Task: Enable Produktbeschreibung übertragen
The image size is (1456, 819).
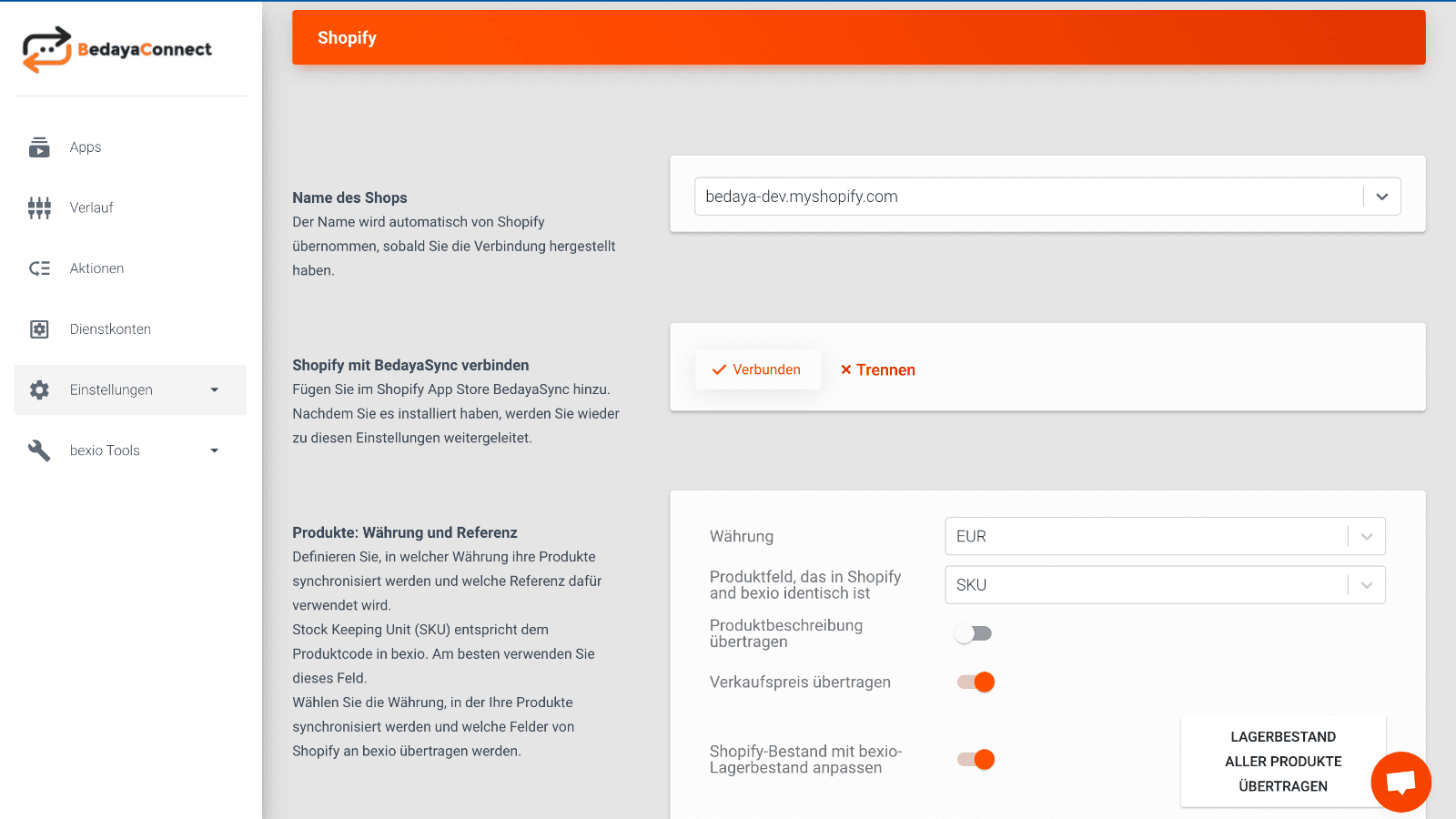Action: tap(974, 632)
